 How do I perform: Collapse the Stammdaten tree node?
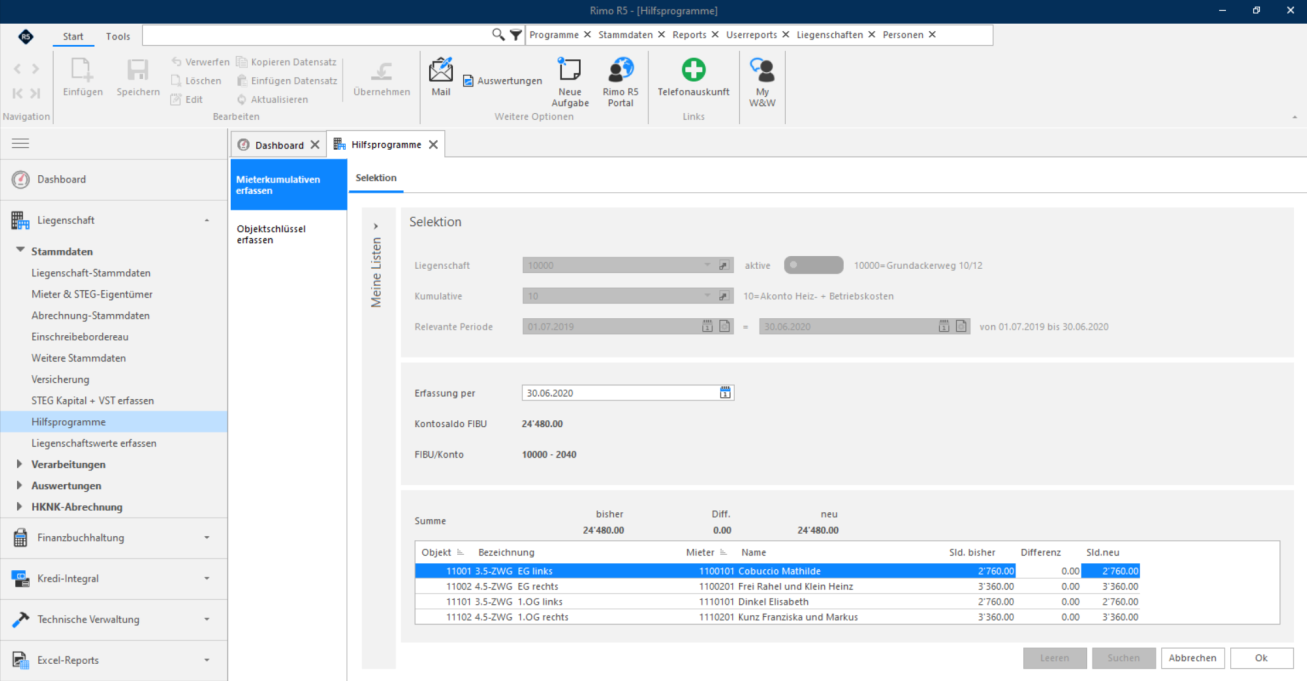(21, 251)
